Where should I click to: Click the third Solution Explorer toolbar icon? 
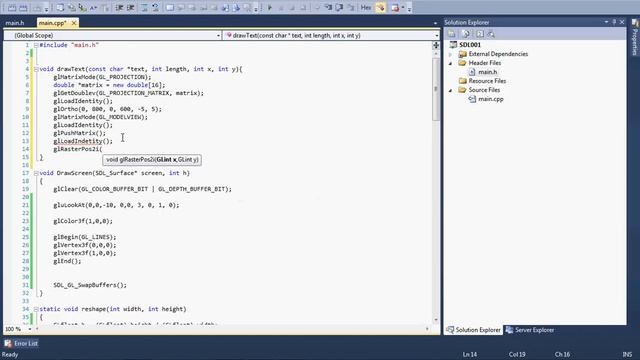480,34
